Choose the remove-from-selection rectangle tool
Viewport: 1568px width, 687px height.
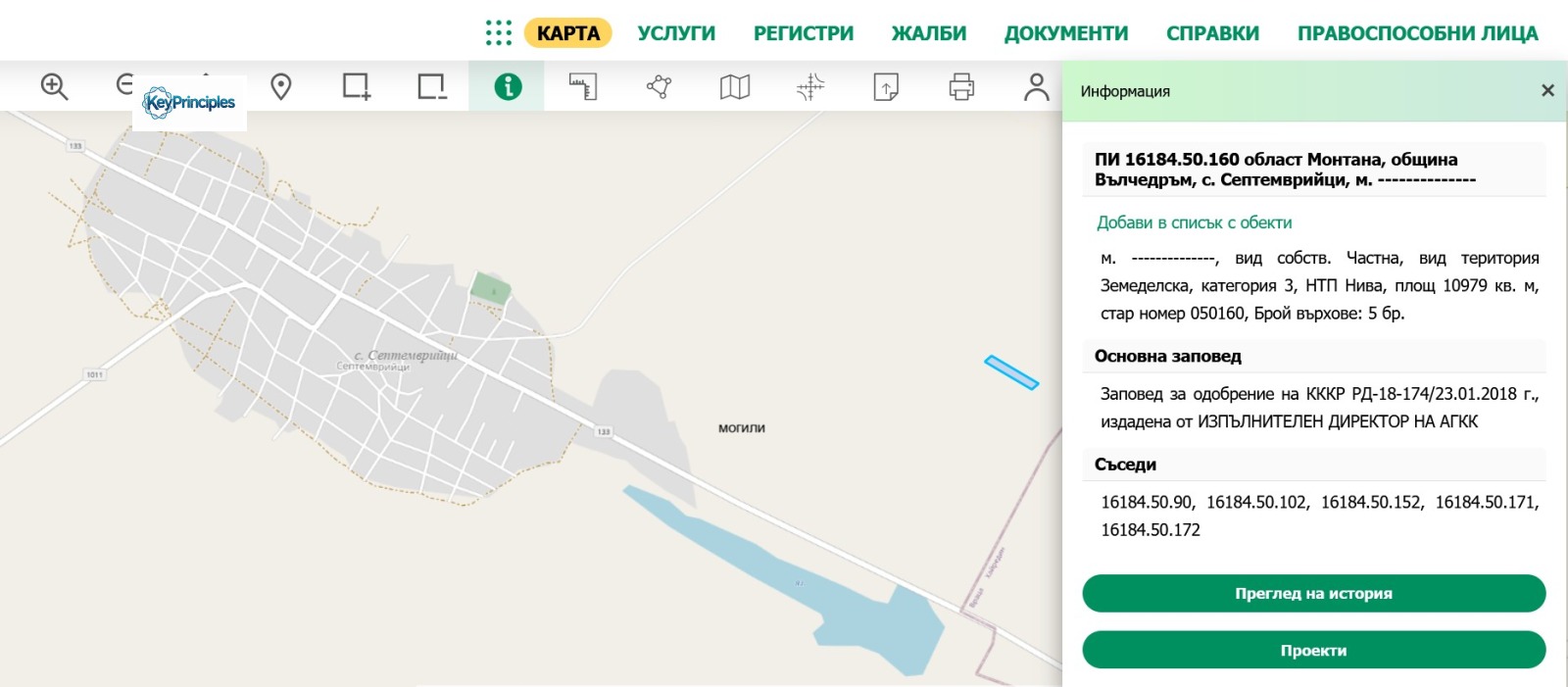pos(432,87)
